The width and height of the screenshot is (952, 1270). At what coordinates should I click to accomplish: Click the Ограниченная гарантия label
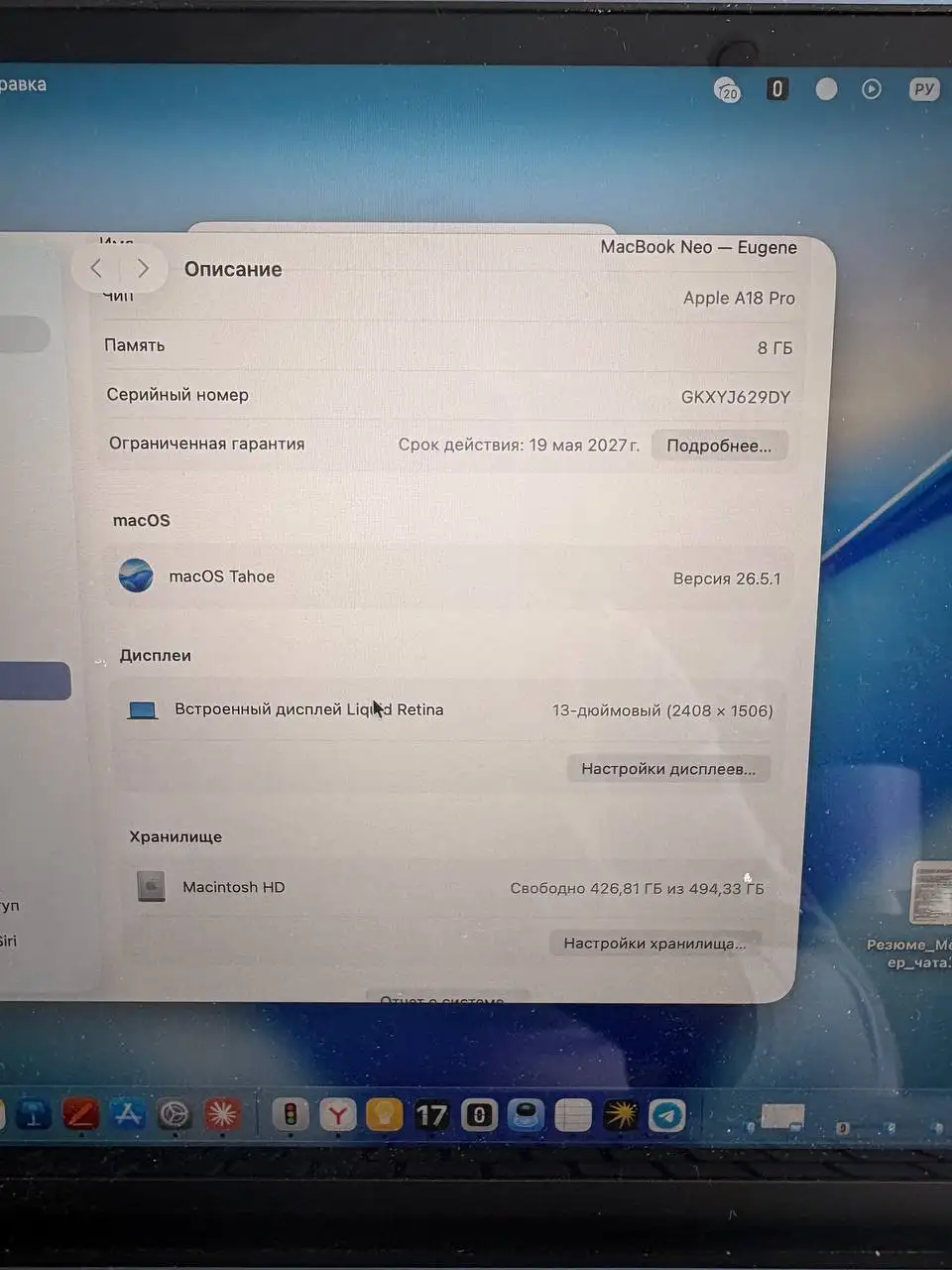[x=207, y=444]
